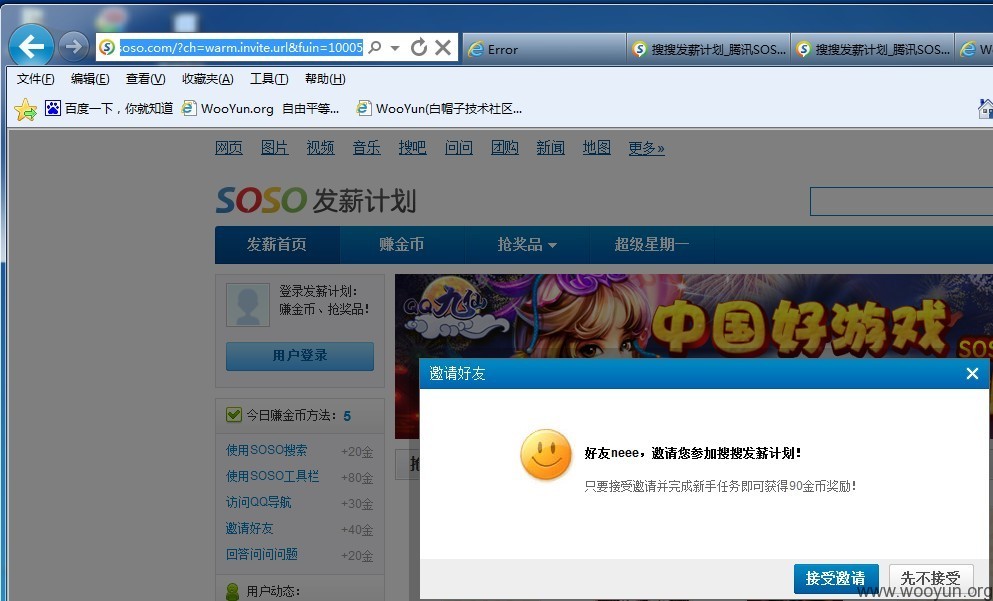Image resolution: width=993 pixels, height=601 pixels.
Task: Open the 编辑(E) menu
Action: pyautogui.click(x=90, y=79)
